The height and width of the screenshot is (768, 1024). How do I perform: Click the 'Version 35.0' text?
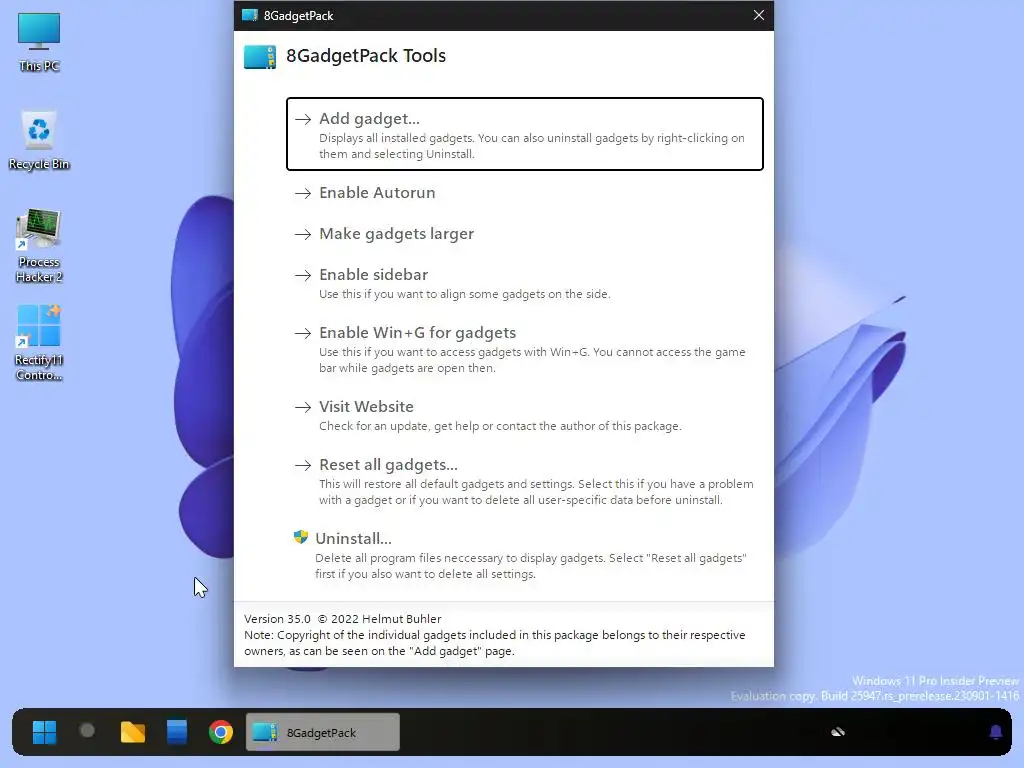click(278, 619)
